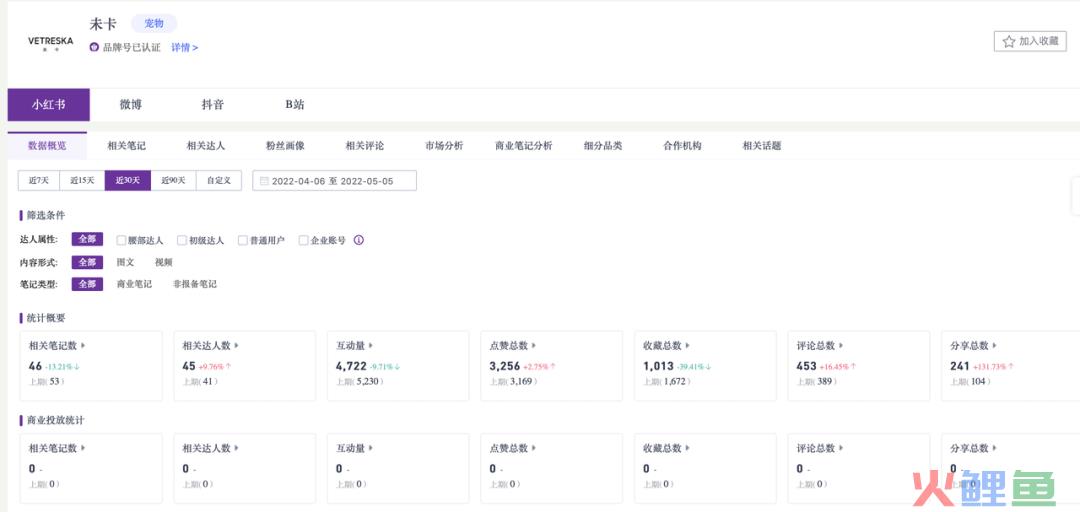Image resolution: width=1080 pixels, height=512 pixels.
Task: Click the date range input field
Action: (x=335, y=181)
